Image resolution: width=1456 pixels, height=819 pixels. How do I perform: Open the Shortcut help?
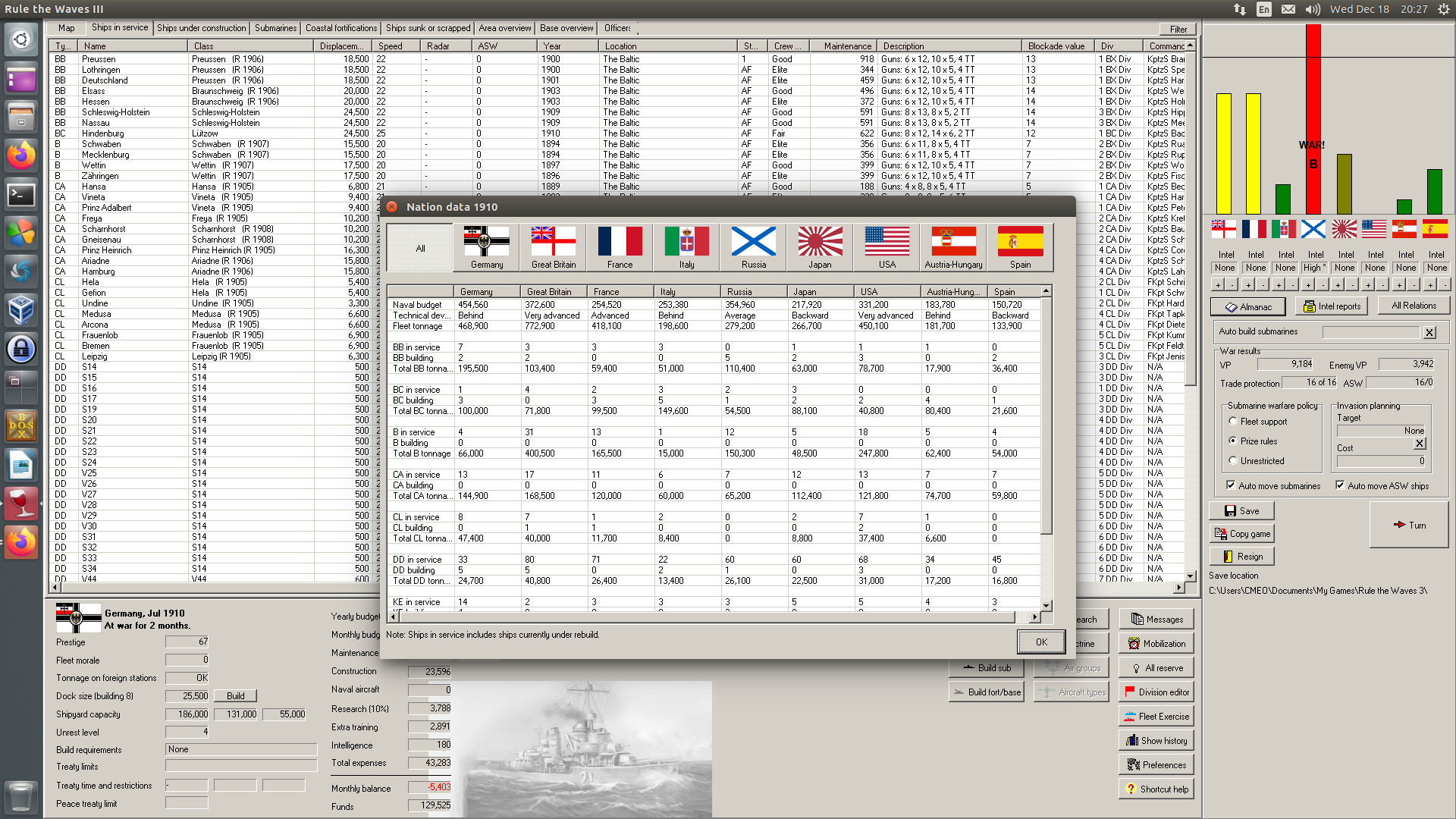pyautogui.click(x=1156, y=789)
